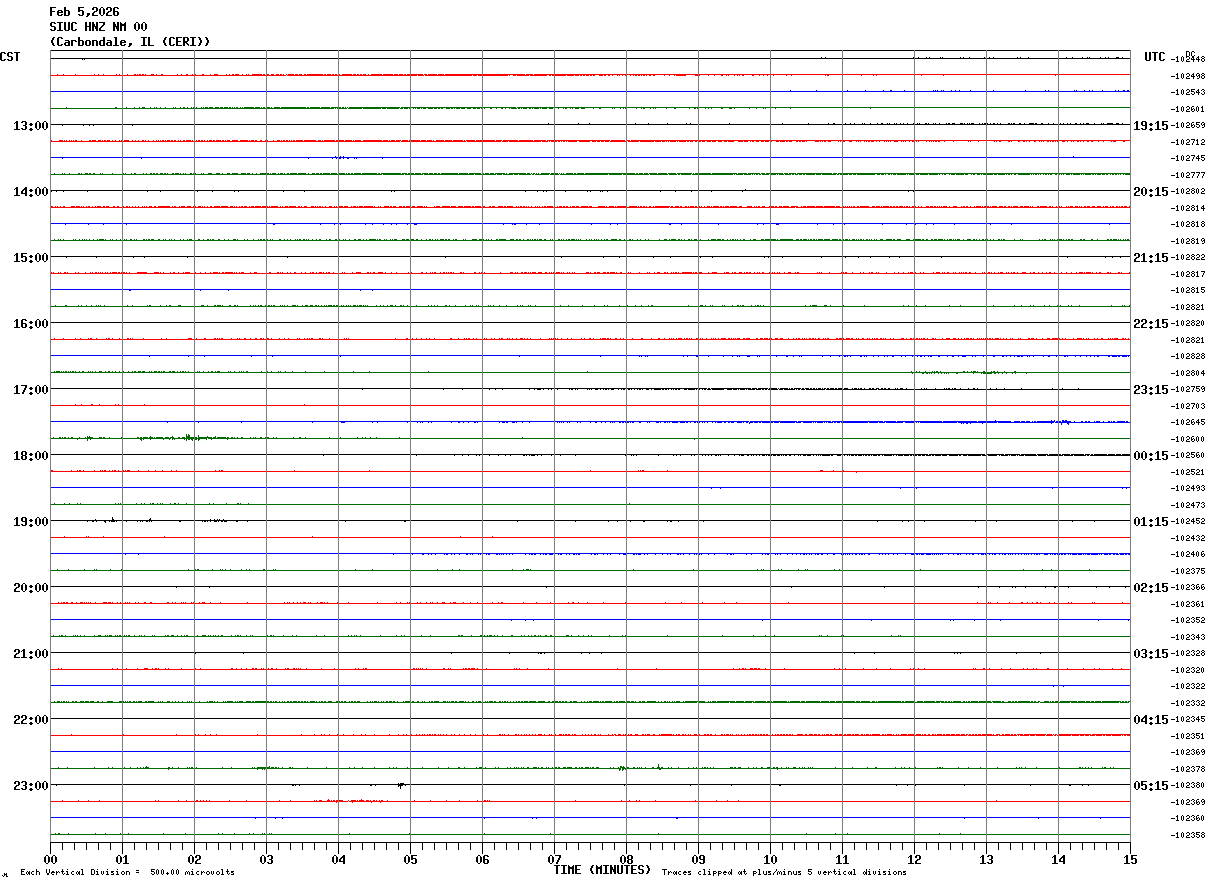
Task: Click the DC offset value -102498
Action: tap(1188, 76)
